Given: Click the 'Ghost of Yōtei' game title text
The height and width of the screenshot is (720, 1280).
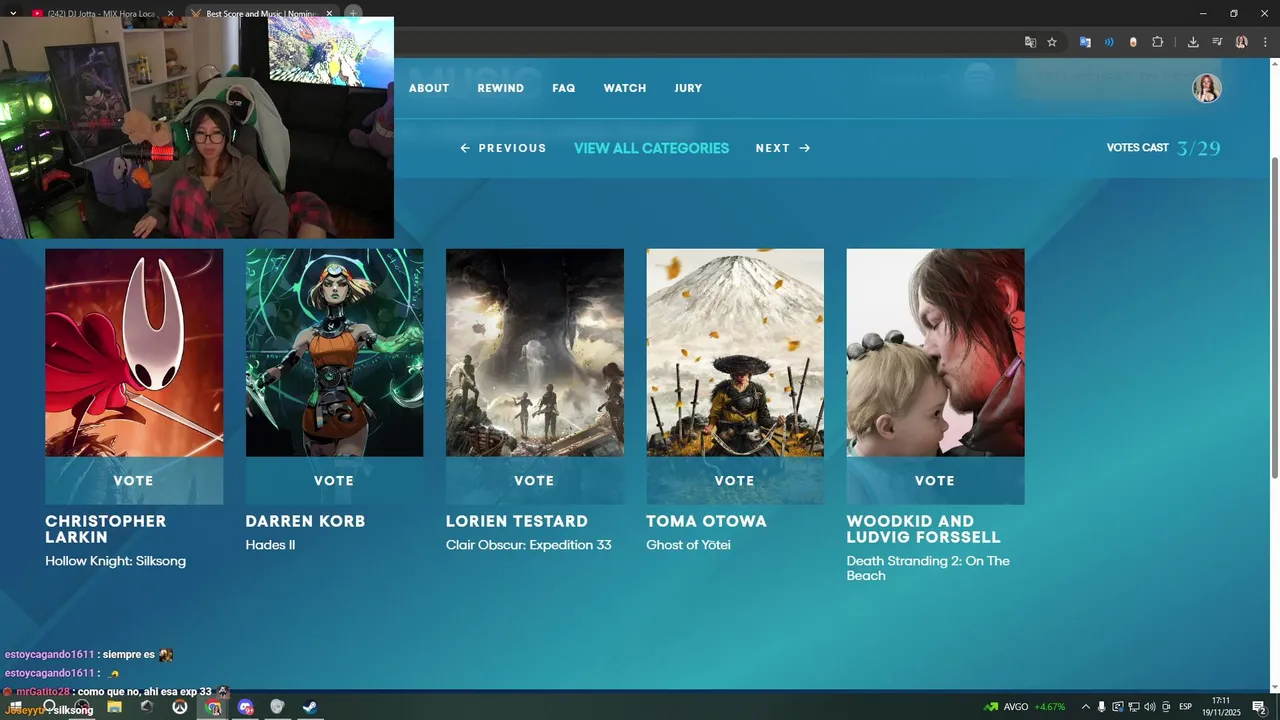Looking at the screenshot, I should click(x=688, y=545).
